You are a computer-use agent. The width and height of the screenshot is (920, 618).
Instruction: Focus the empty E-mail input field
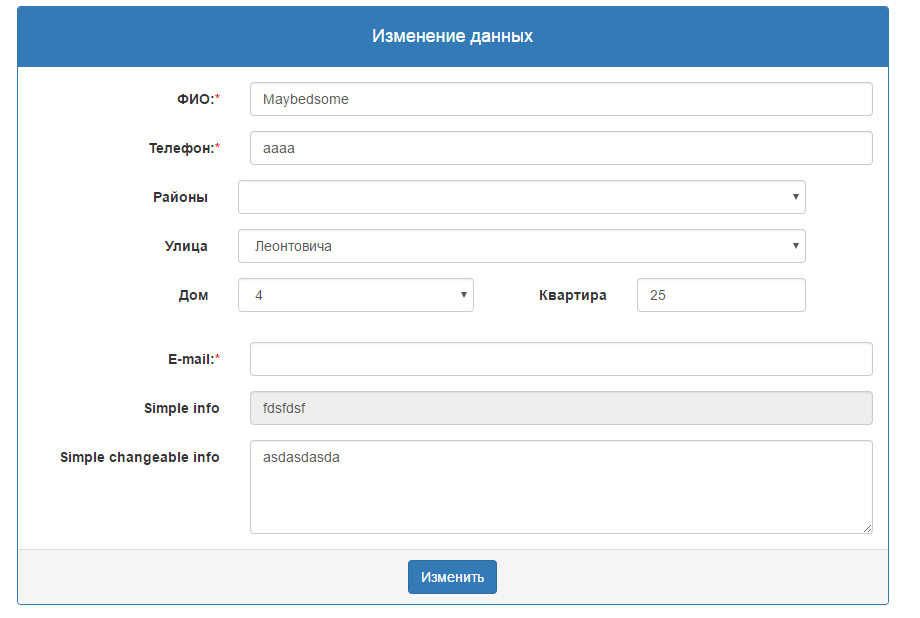(561, 359)
